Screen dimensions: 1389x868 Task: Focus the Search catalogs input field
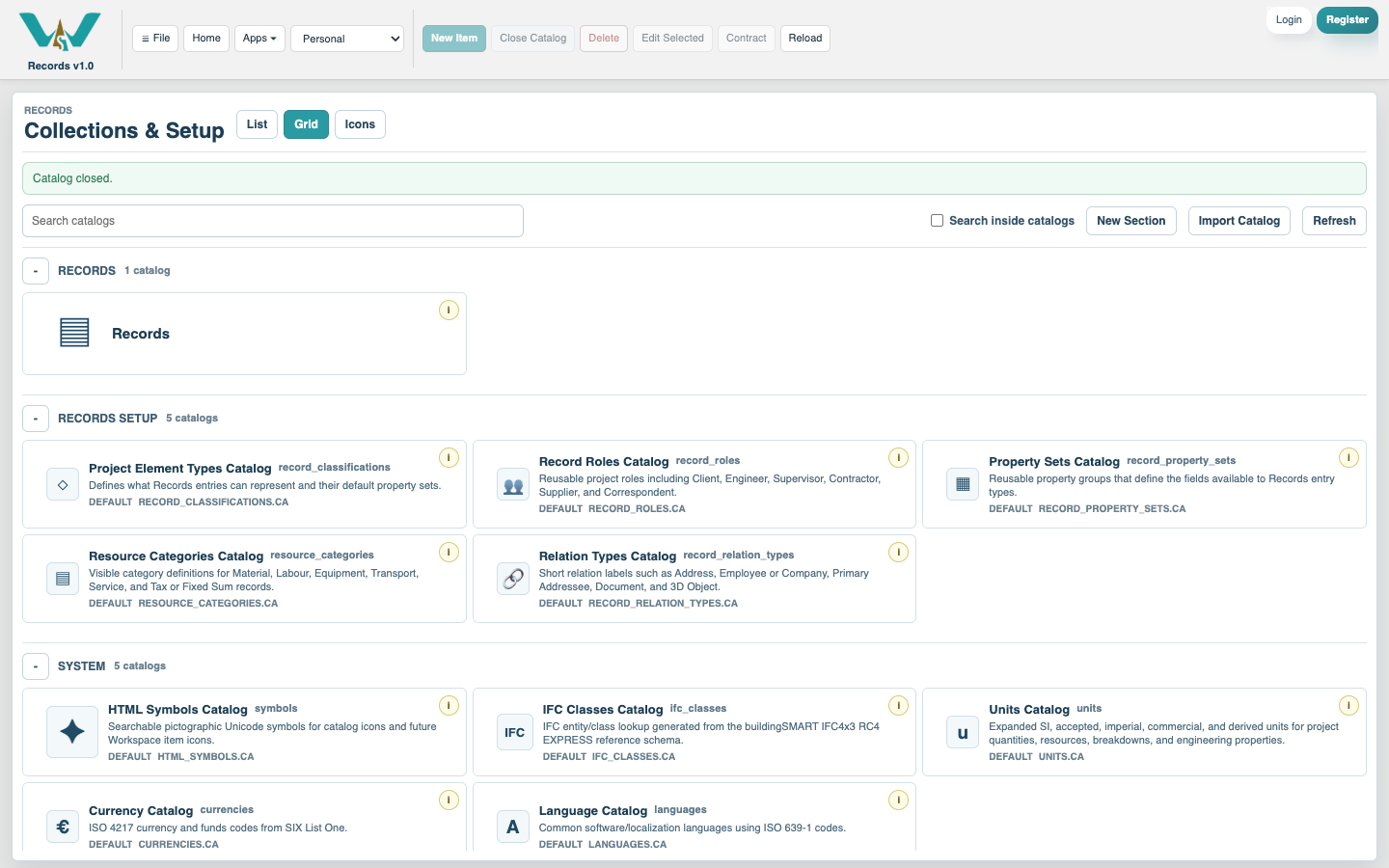click(273, 221)
